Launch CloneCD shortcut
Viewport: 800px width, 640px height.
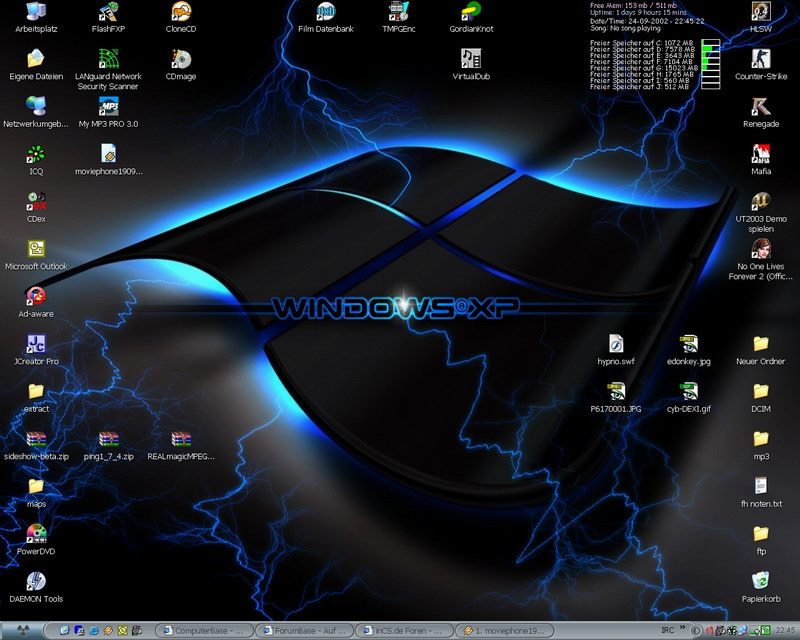(181, 18)
